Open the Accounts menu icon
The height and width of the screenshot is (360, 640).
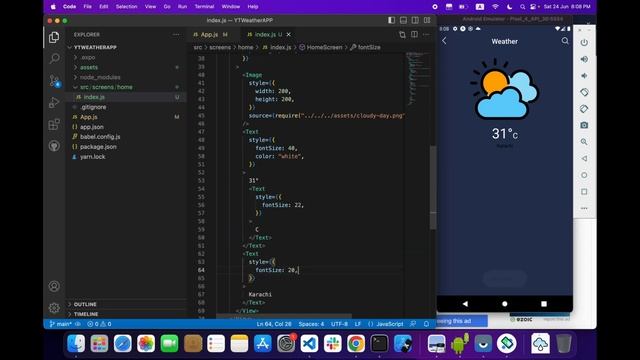tap(54, 286)
